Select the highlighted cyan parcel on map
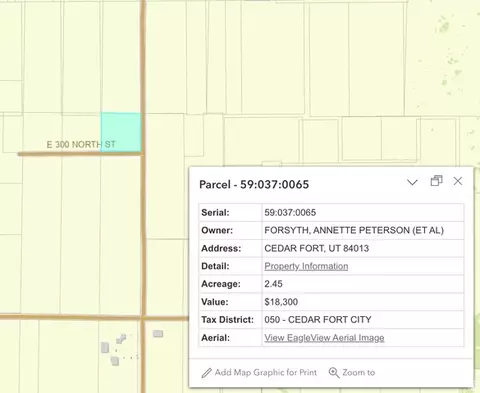This screenshot has height=393, width=480. pos(121,132)
